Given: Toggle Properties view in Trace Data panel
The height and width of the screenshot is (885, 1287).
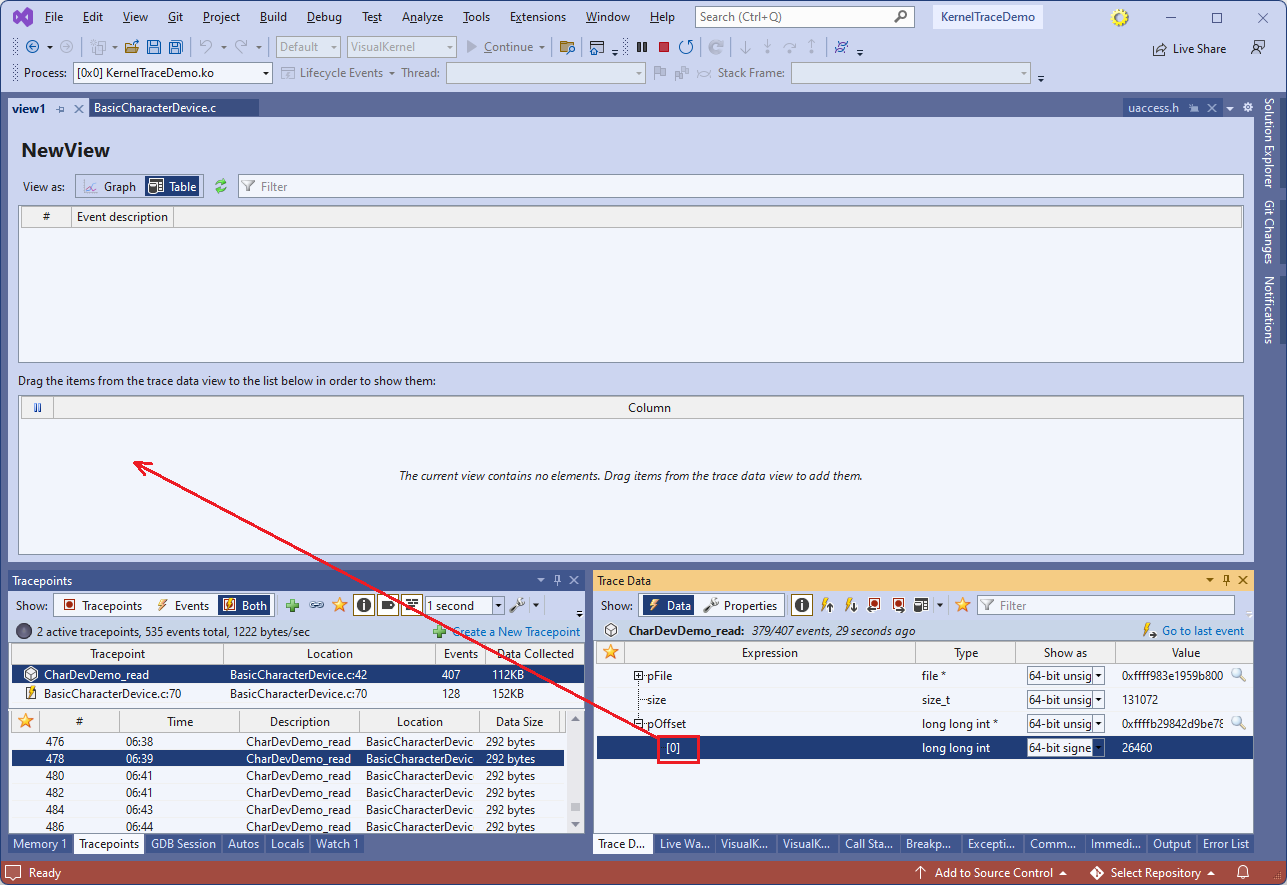Looking at the screenshot, I should pyautogui.click(x=740, y=605).
